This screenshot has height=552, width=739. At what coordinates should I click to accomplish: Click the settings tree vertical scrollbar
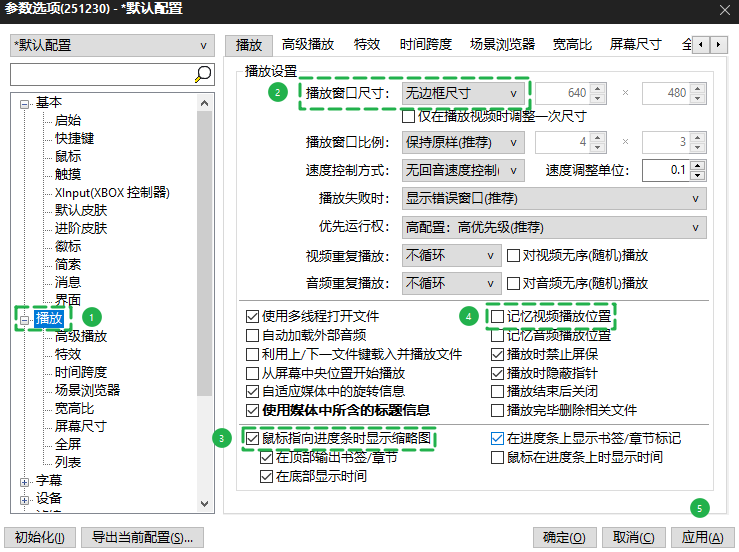205,300
